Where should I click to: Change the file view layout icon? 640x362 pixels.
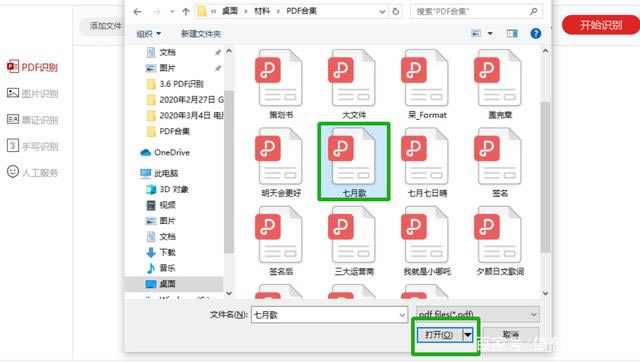click(476, 33)
